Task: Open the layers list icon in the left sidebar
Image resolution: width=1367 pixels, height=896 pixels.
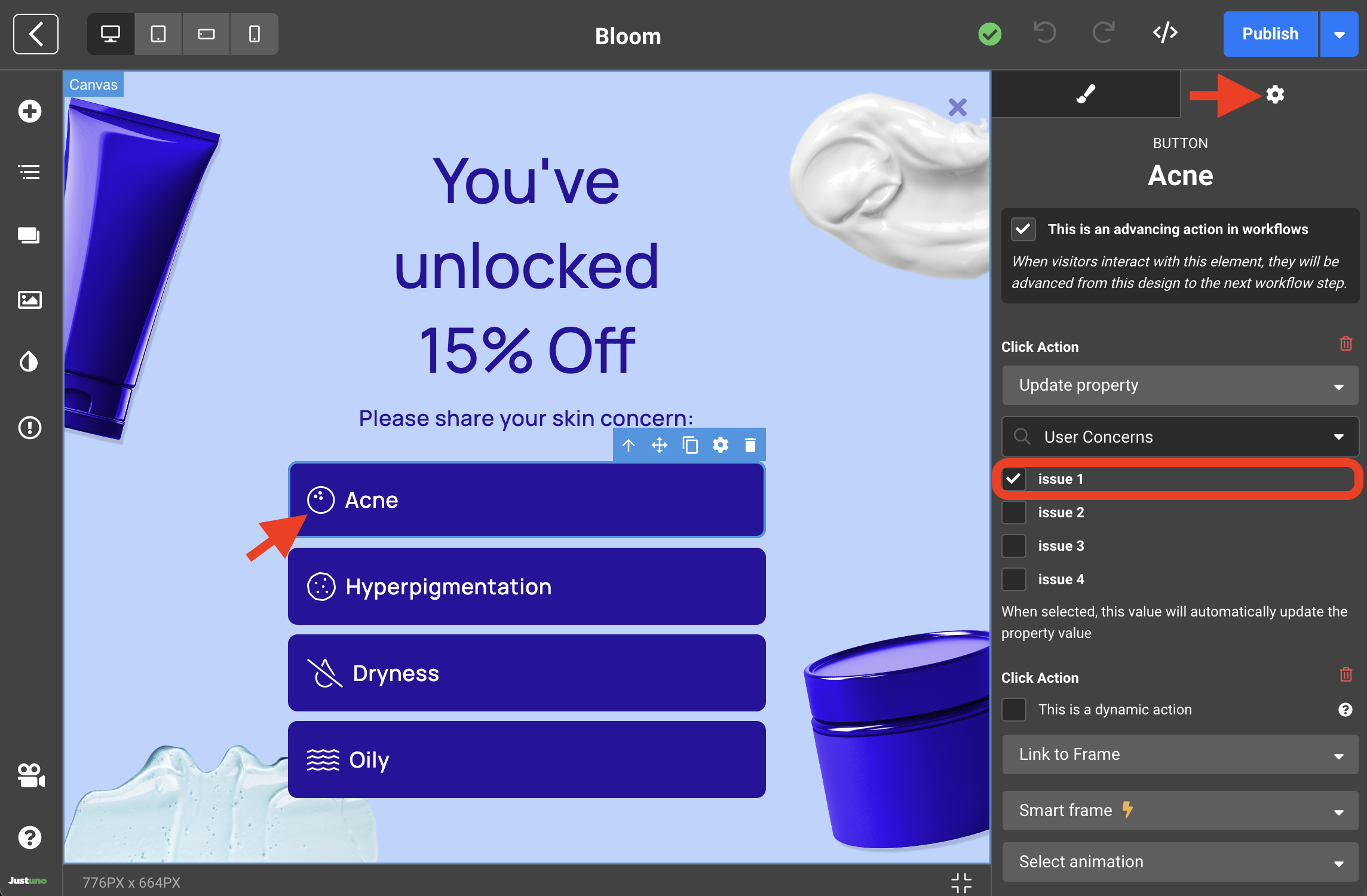Action: tap(29, 173)
